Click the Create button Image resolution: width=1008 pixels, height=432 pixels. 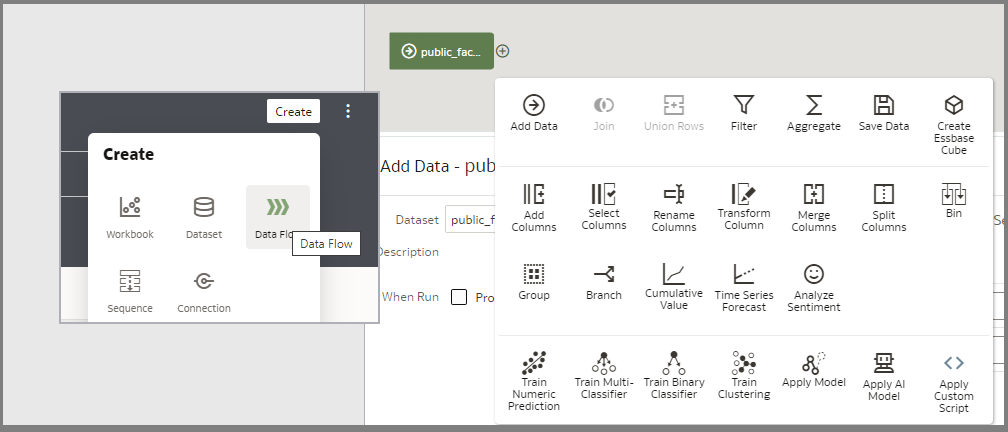[293, 111]
